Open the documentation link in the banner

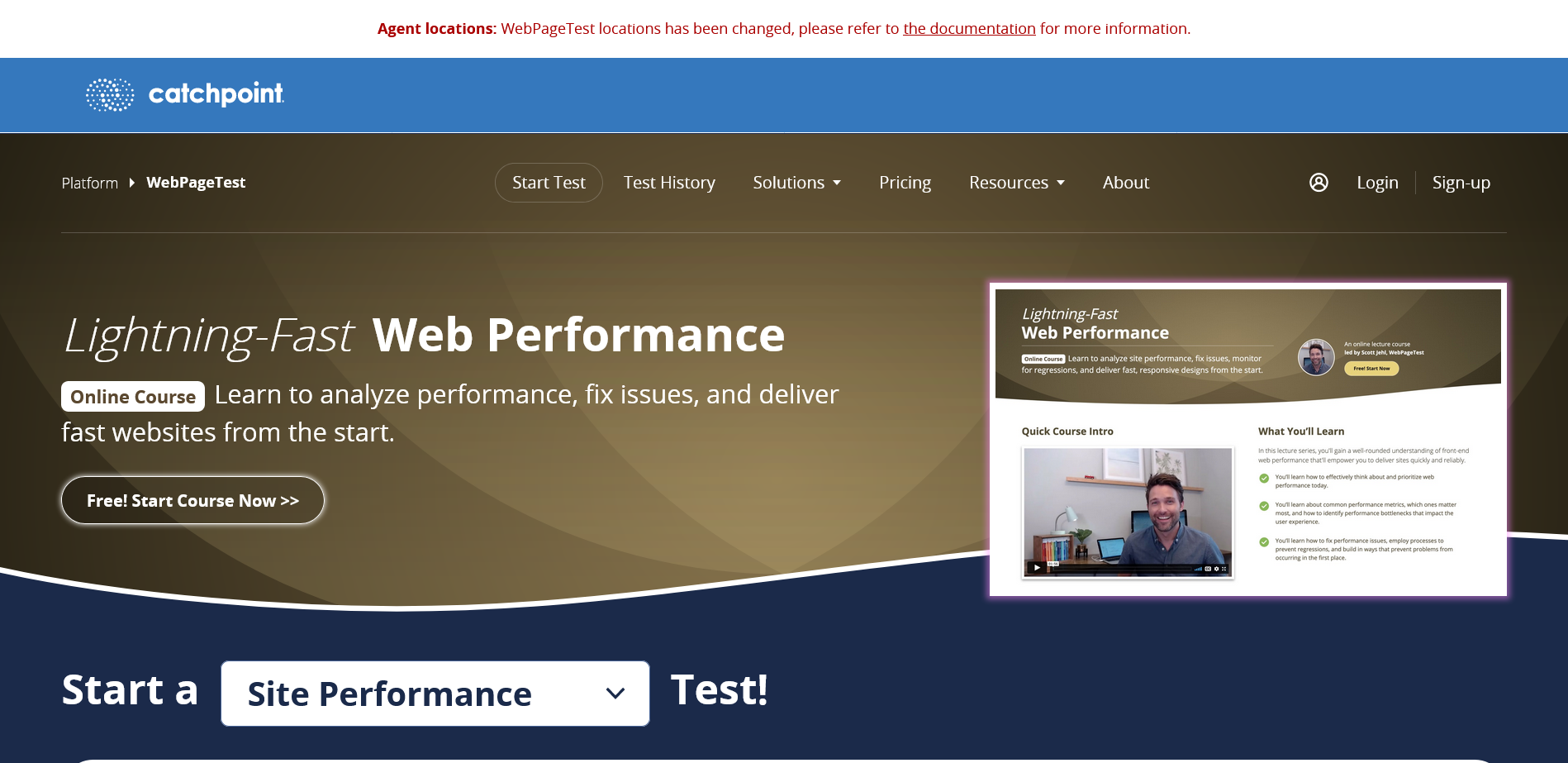tap(969, 29)
